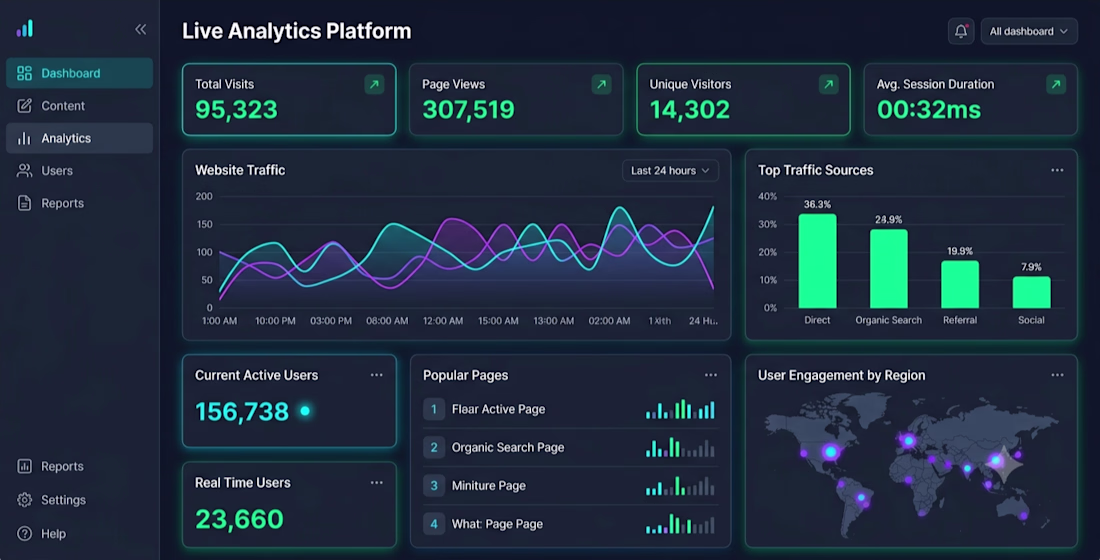Screen dimensions: 1100x560
Task: Open Top Traffic Sources options menu
Action: click(1057, 170)
